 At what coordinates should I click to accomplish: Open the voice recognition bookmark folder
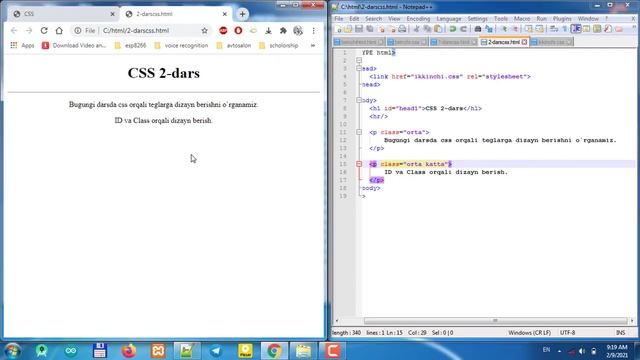(x=181, y=45)
